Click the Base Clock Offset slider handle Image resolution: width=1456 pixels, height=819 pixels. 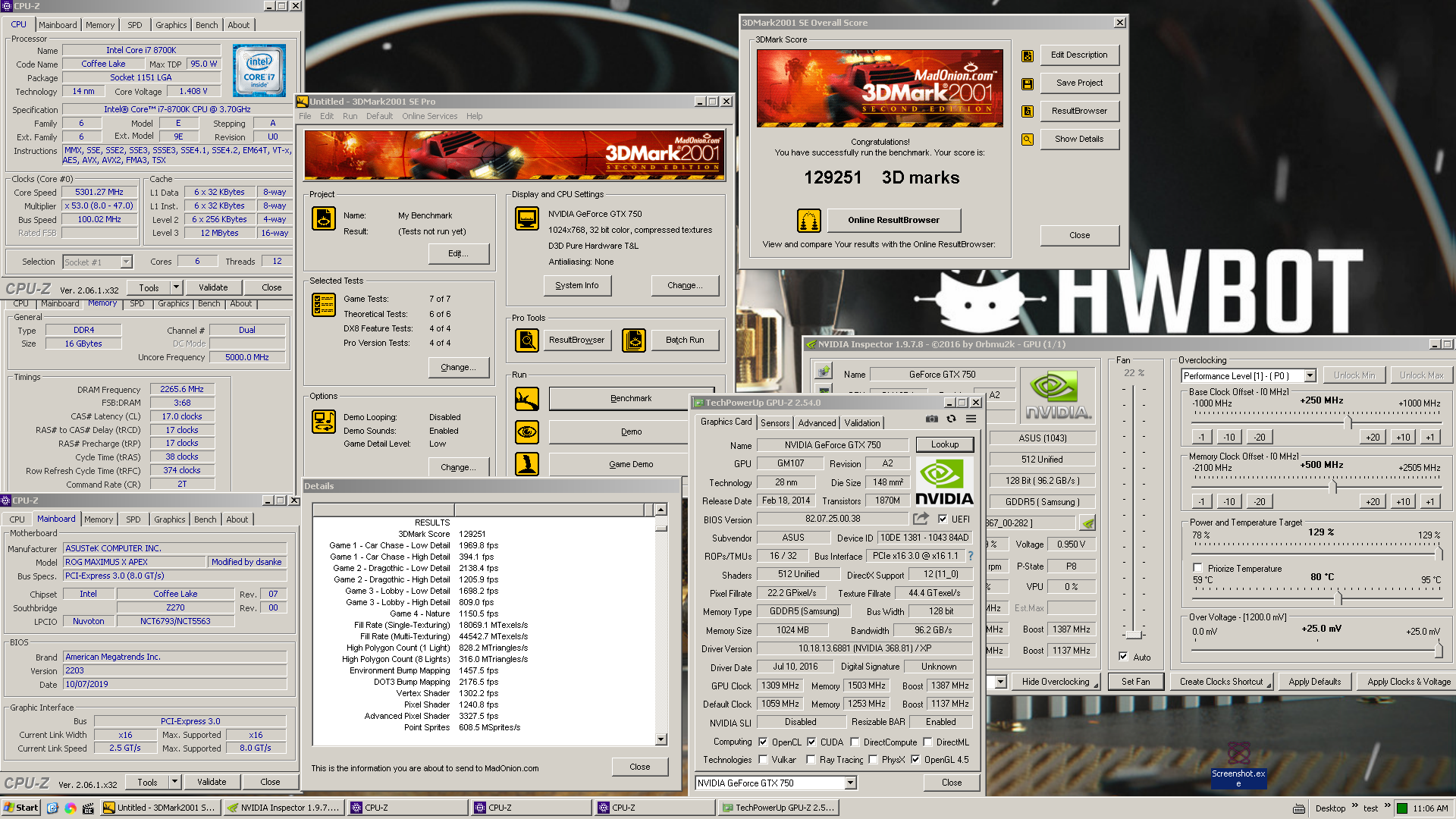tap(1348, 421)
